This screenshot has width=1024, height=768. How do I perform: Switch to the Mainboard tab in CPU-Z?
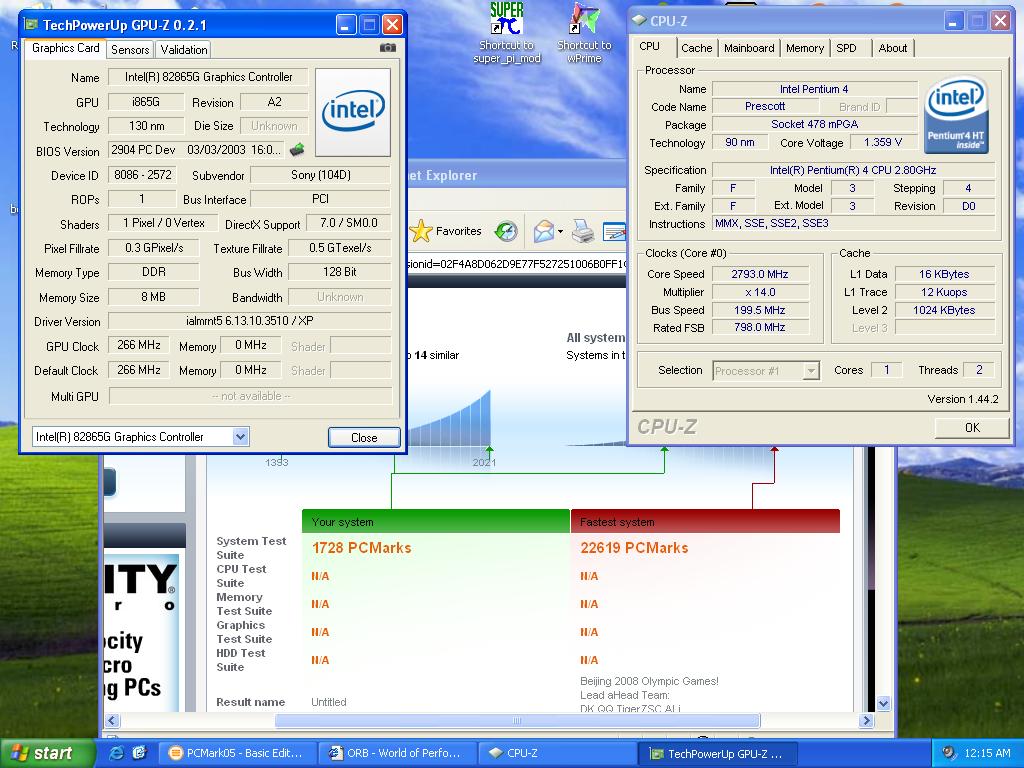click(749, 48)
